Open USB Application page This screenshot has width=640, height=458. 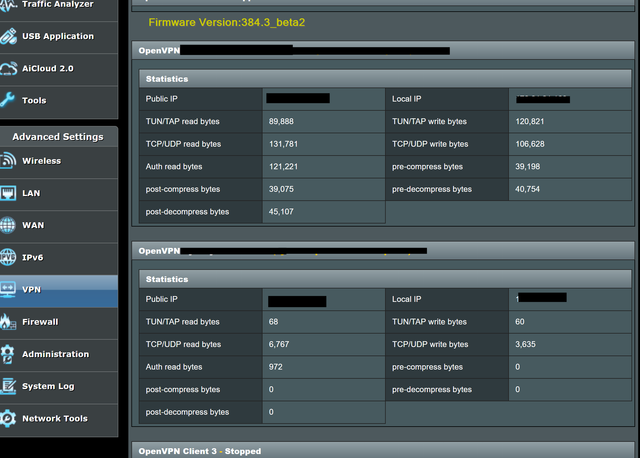tap(58, 36)
